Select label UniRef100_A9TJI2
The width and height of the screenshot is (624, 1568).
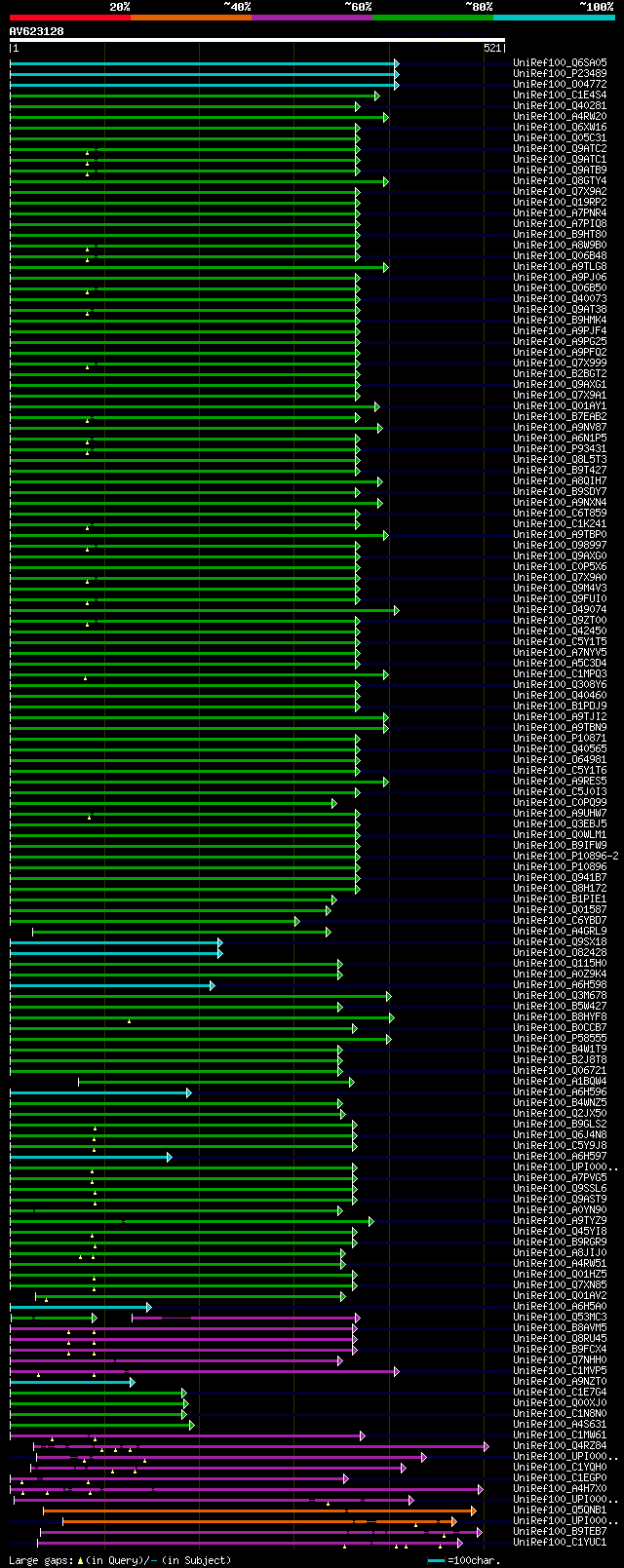tap(560, 717)
